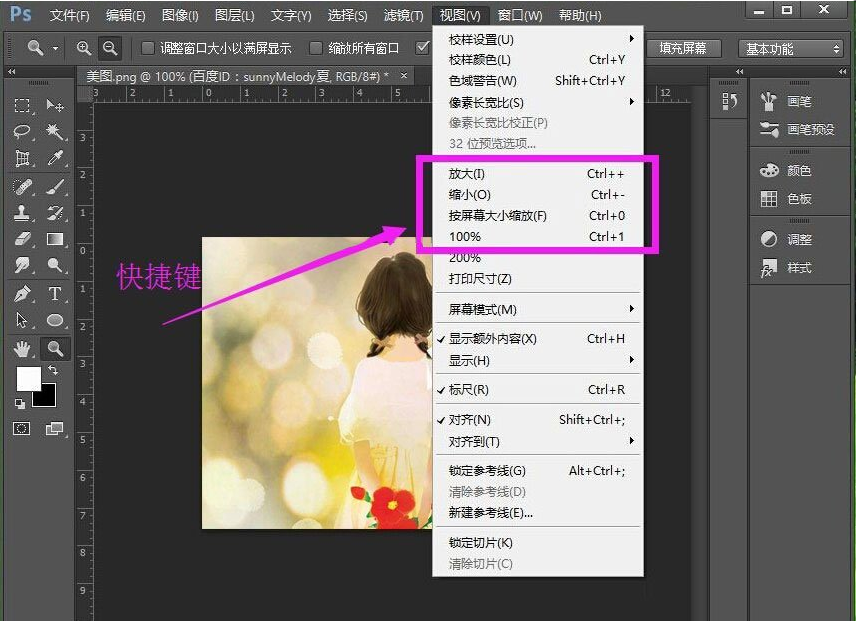This screenshot has height=621, width=856.
Task: Select the Clone Stamp tool
Action: point(22,213)
